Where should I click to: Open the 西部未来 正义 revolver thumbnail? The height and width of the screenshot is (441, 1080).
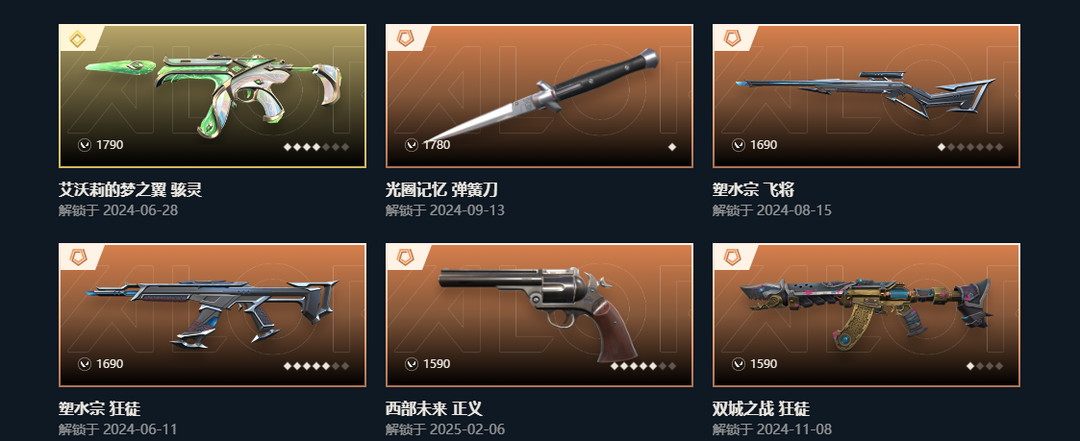[x=539, y=315]
